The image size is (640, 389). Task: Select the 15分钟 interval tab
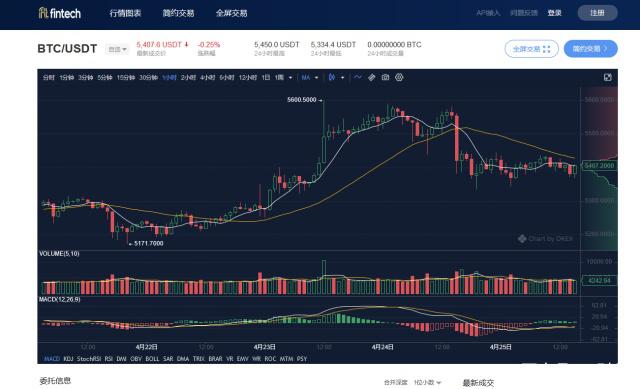[126, 78]
